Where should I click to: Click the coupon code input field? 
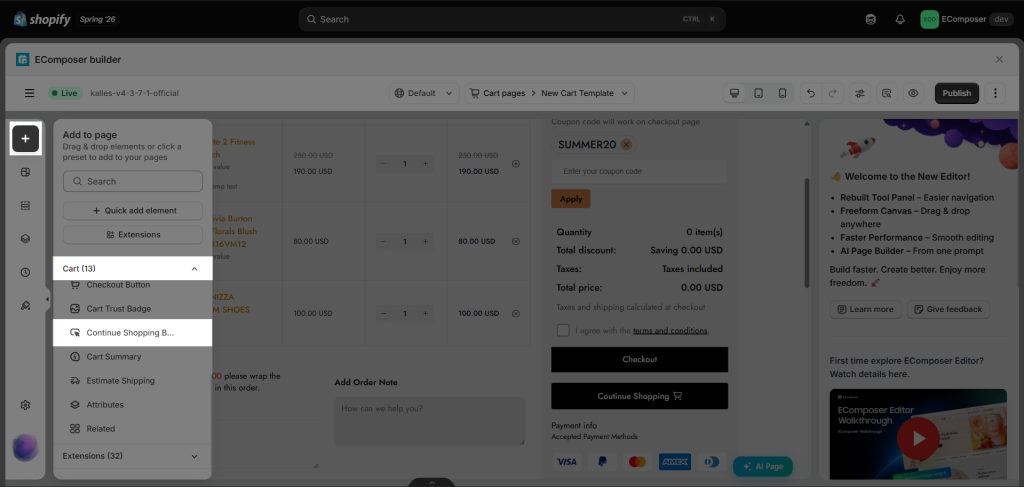click(x=639, y=172)
